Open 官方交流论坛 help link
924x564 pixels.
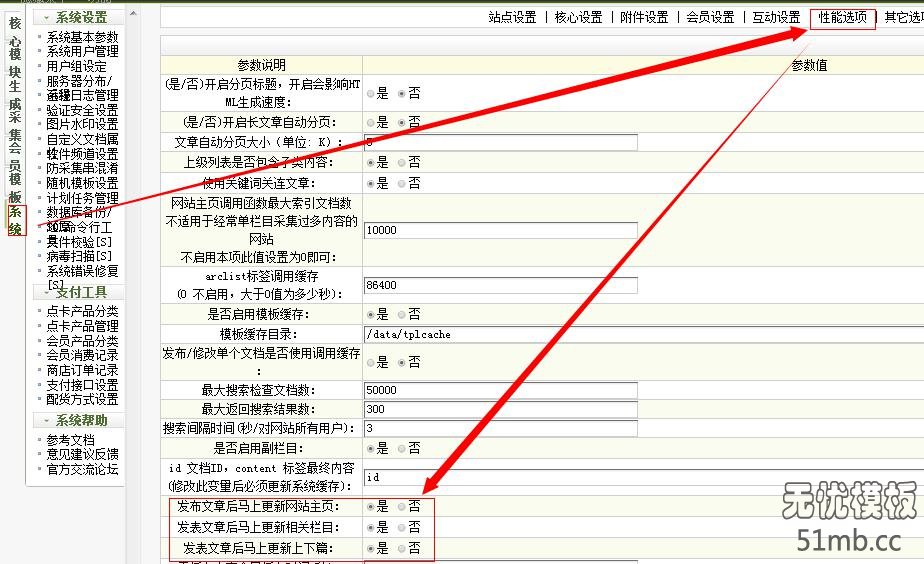click(82, 469)
